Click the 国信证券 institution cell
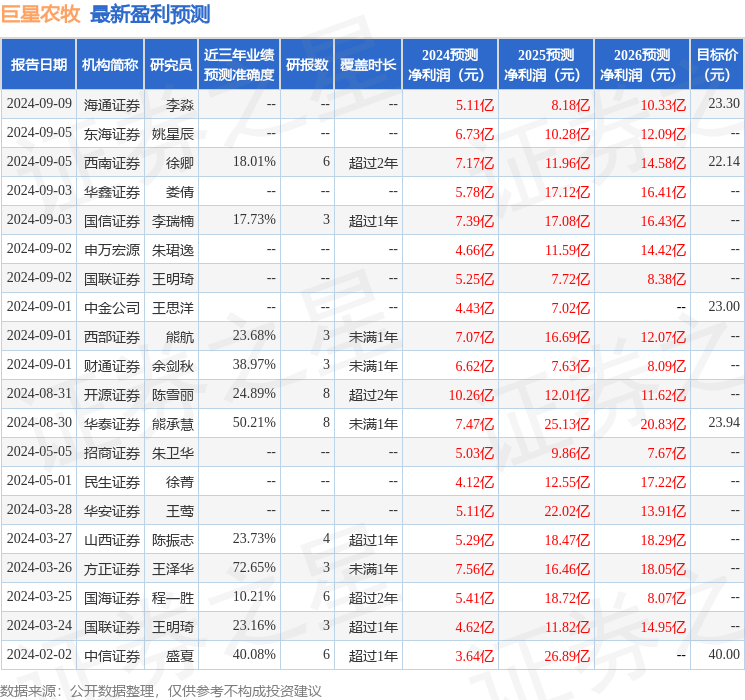Screen dimensions: 745x700 tap(112, 221)
